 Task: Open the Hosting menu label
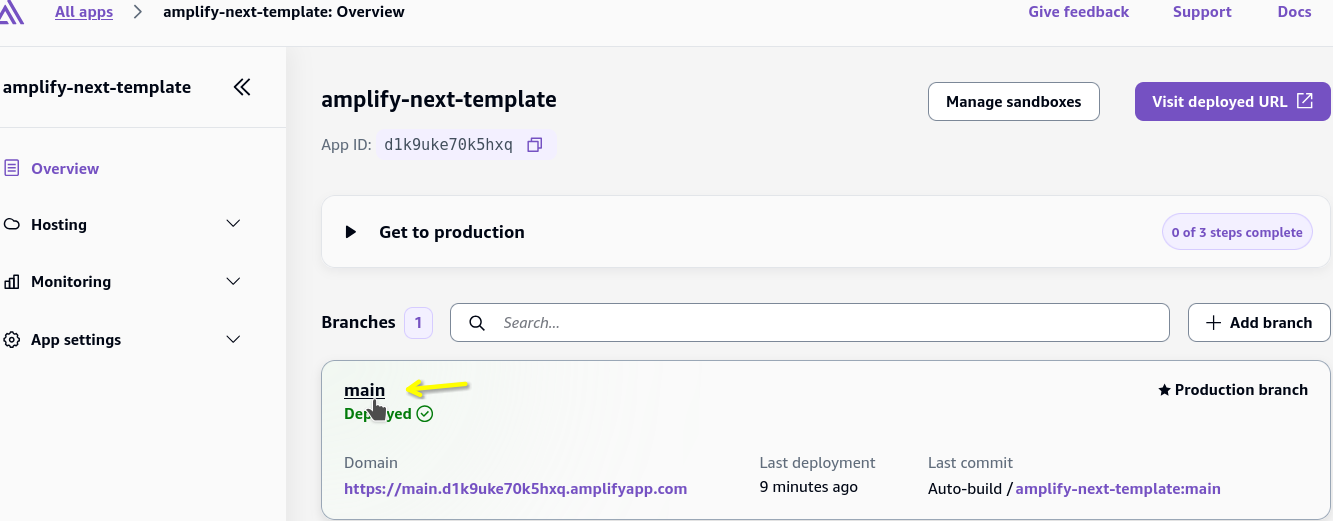tap(59, 225)
